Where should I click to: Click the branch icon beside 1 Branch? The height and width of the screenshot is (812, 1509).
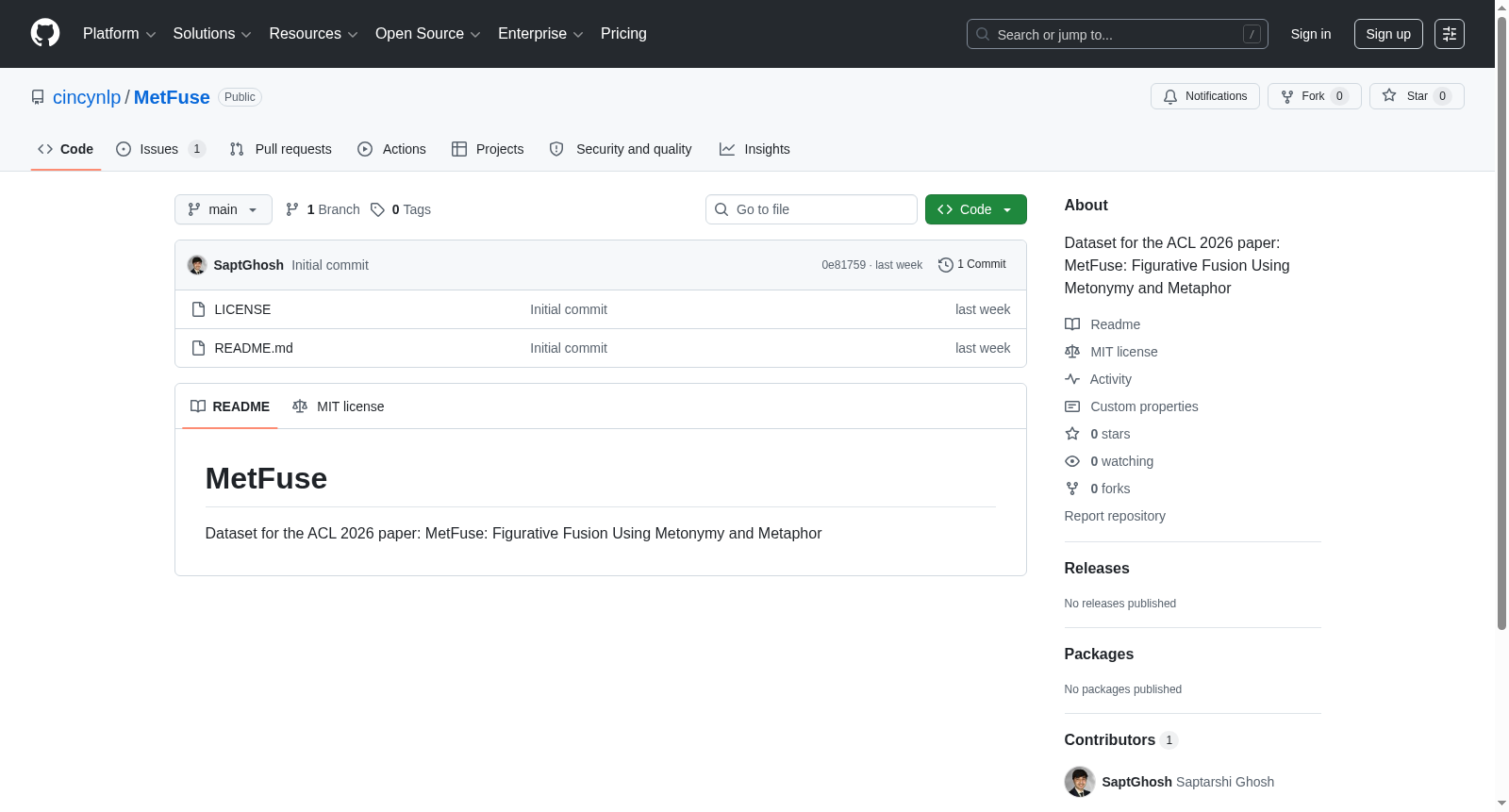point(292,209)
